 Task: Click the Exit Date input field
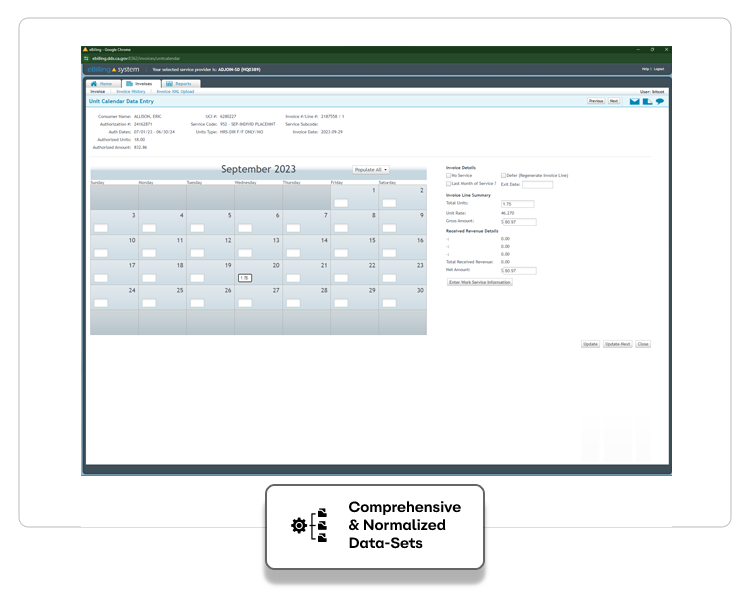(537, 184)
